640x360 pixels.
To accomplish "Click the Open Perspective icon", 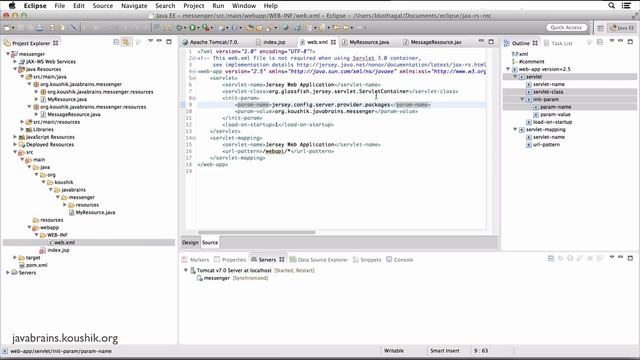I will (600, 28).
